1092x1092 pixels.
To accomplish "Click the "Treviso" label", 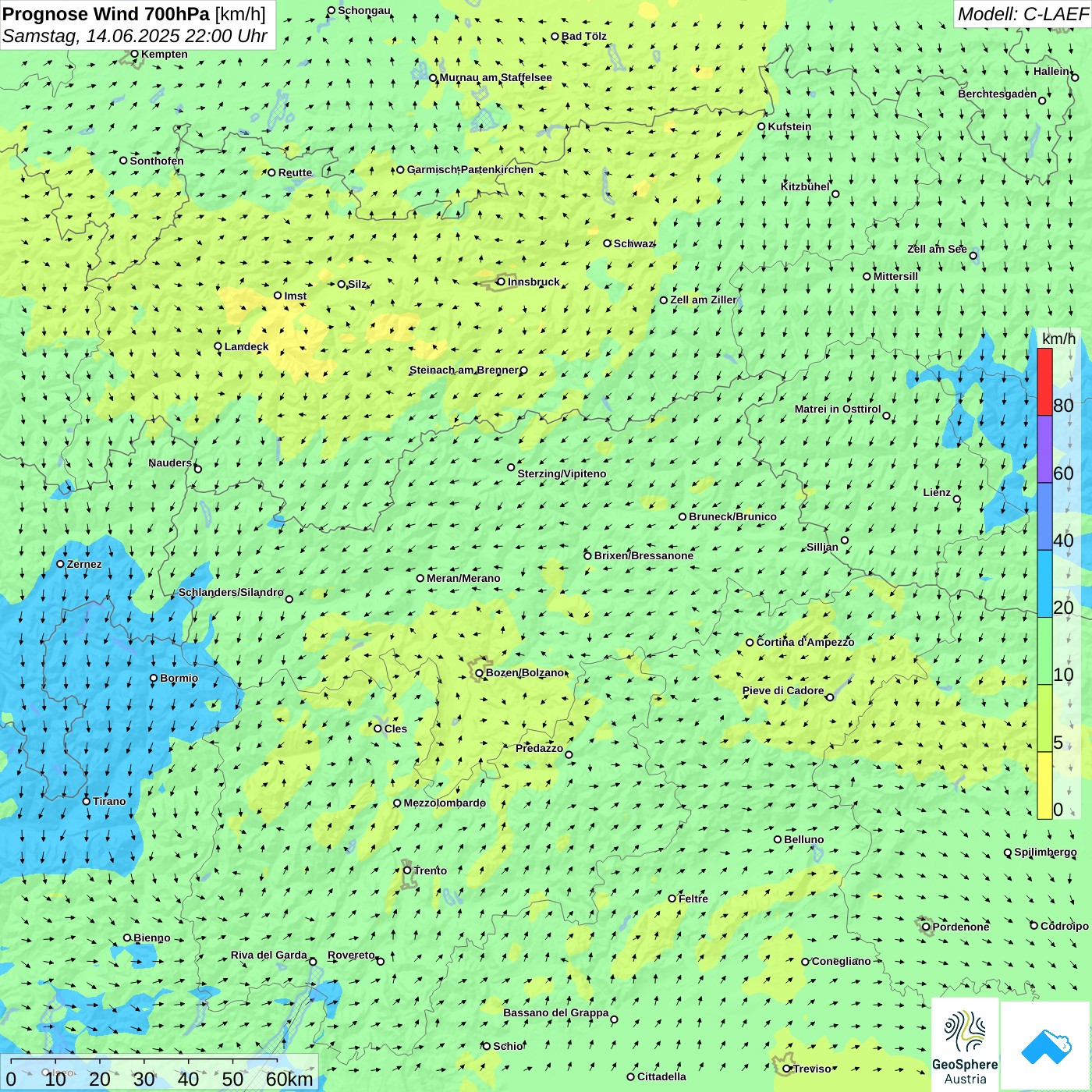I will click(x=813, y=1069).
